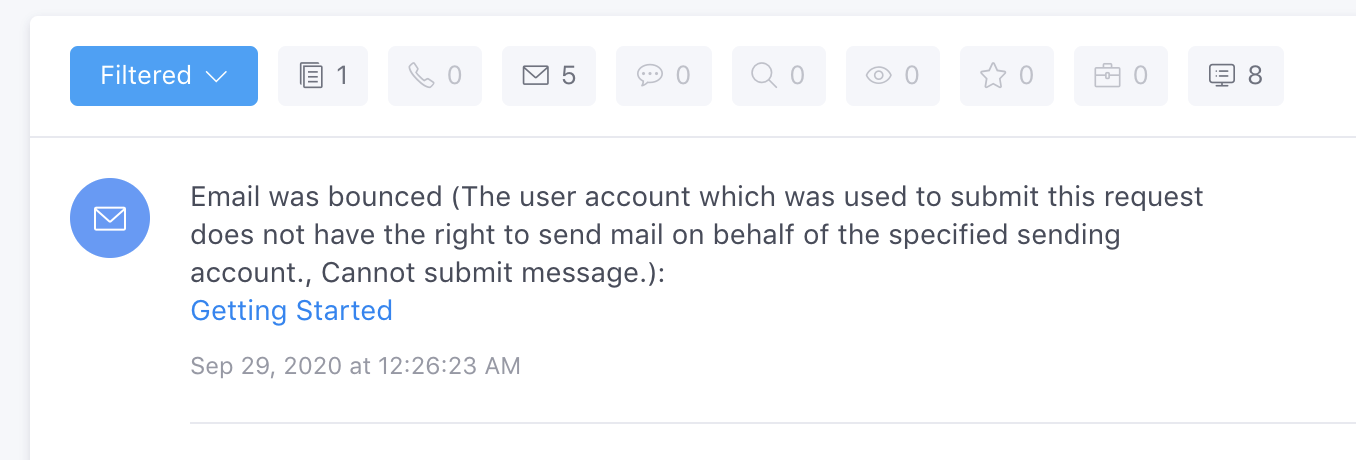Image resolution: width=1356 pixels, height=460 pixels.
Task: Toggle the magnifier searches filter icon
Action: coord(764,76)
